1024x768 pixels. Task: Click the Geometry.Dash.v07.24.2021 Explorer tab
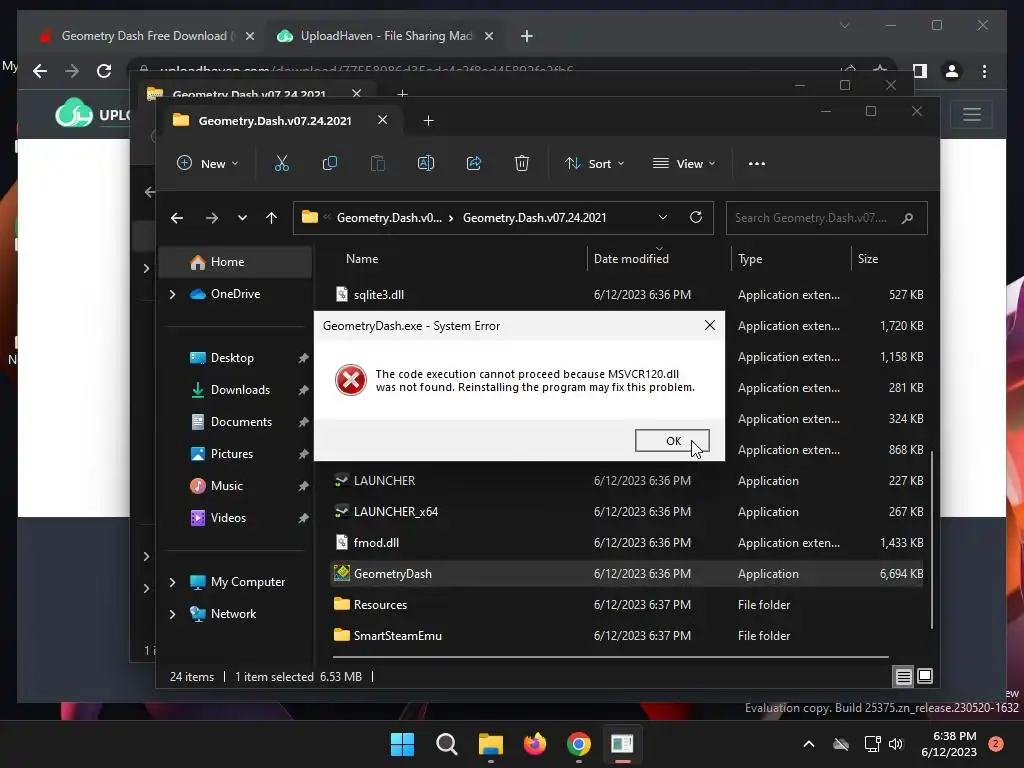(274, 121)
